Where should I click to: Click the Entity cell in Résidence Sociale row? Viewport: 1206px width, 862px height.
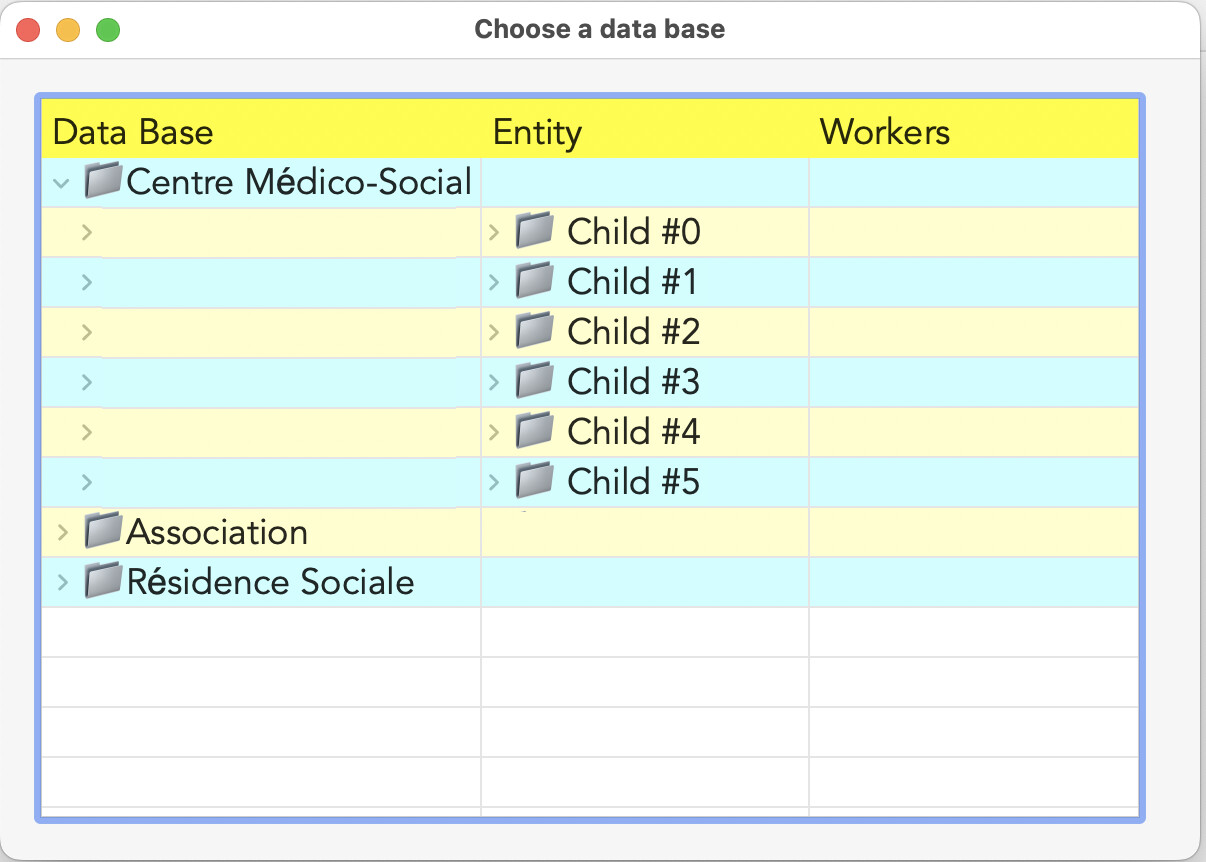coord(645,582)
